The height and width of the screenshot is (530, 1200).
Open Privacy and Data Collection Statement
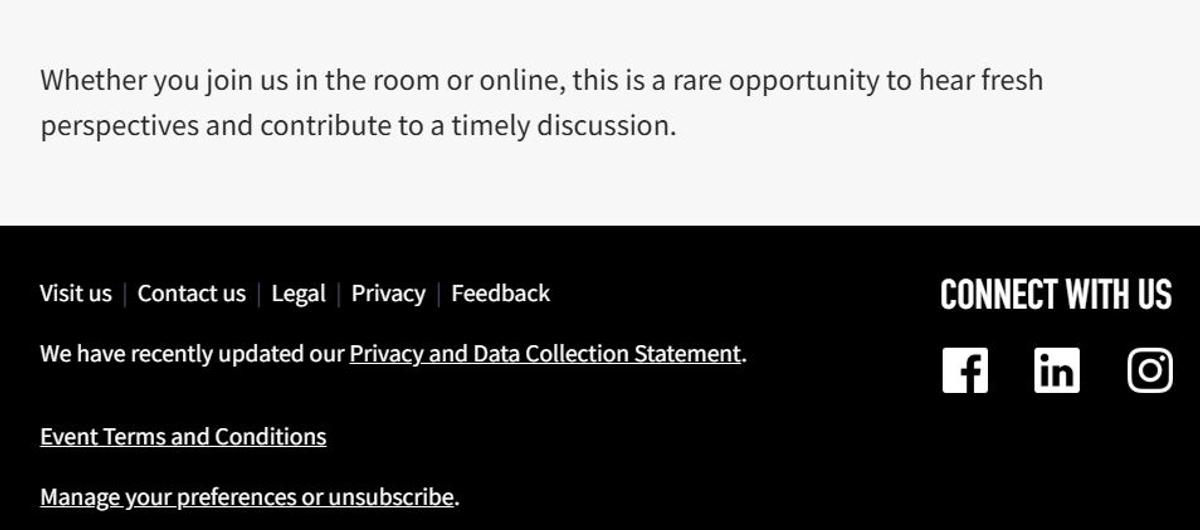[x=545, y=354]
